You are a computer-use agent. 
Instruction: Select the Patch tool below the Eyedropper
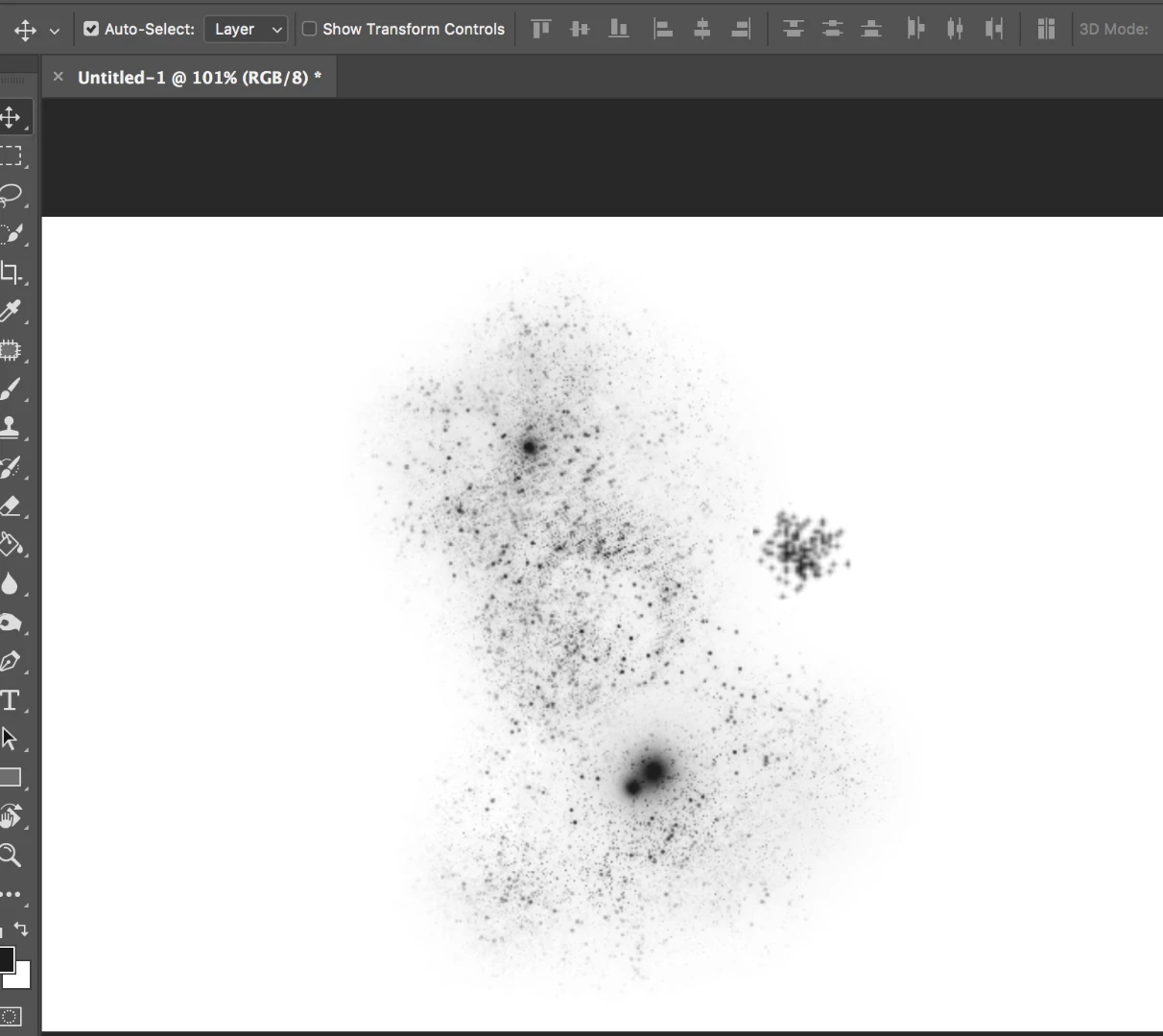pyautogui.click(x=11, y=350)
